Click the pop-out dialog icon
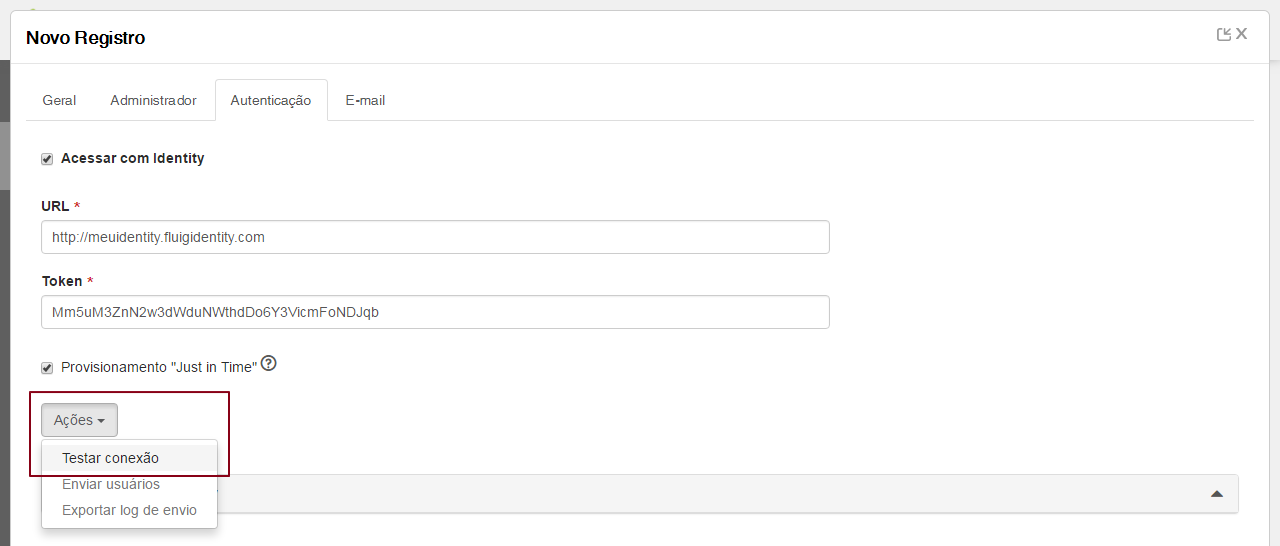 click(x=1224, y=34)
